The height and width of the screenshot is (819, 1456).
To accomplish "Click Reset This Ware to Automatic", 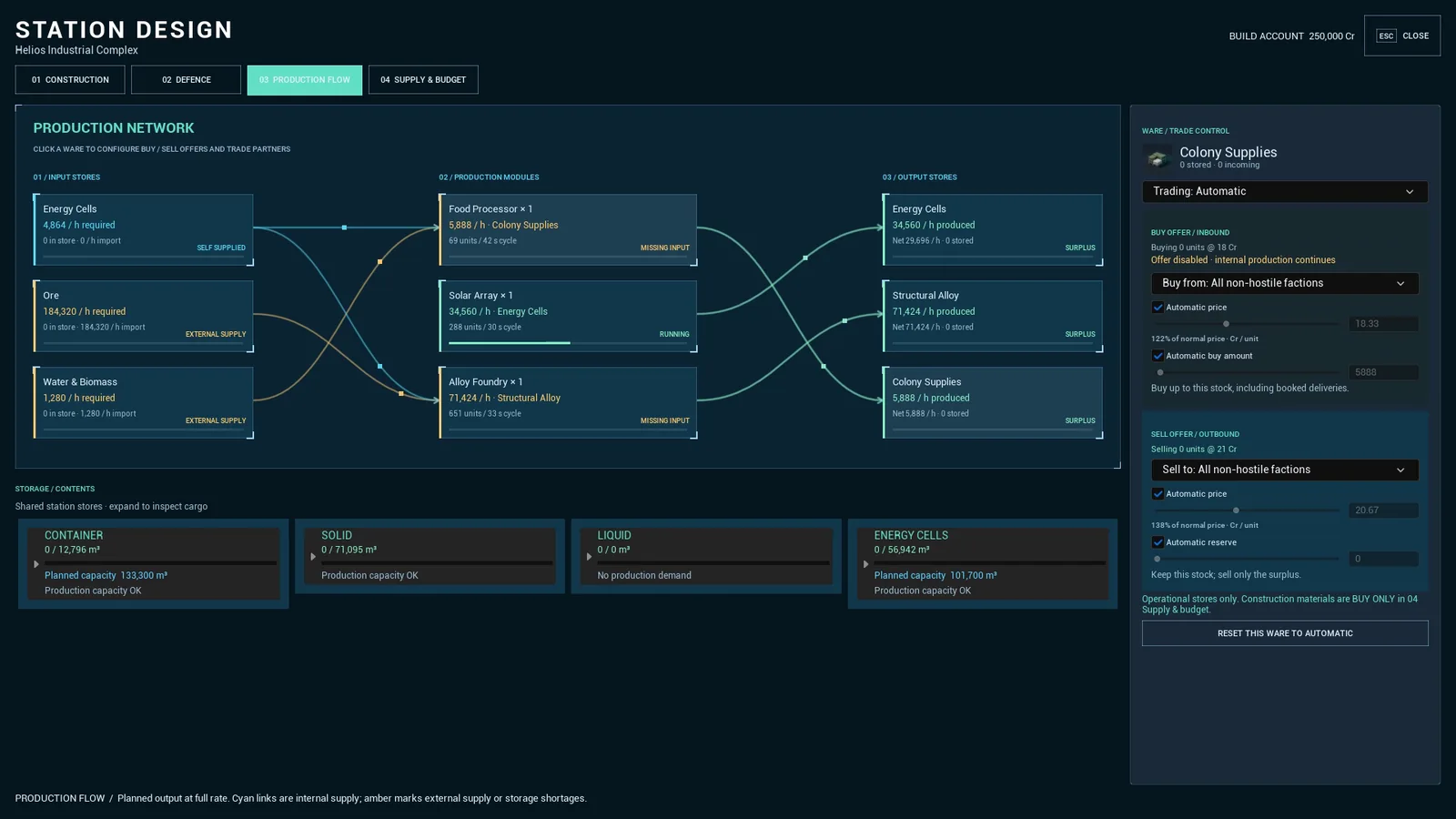I will 1285,633.
